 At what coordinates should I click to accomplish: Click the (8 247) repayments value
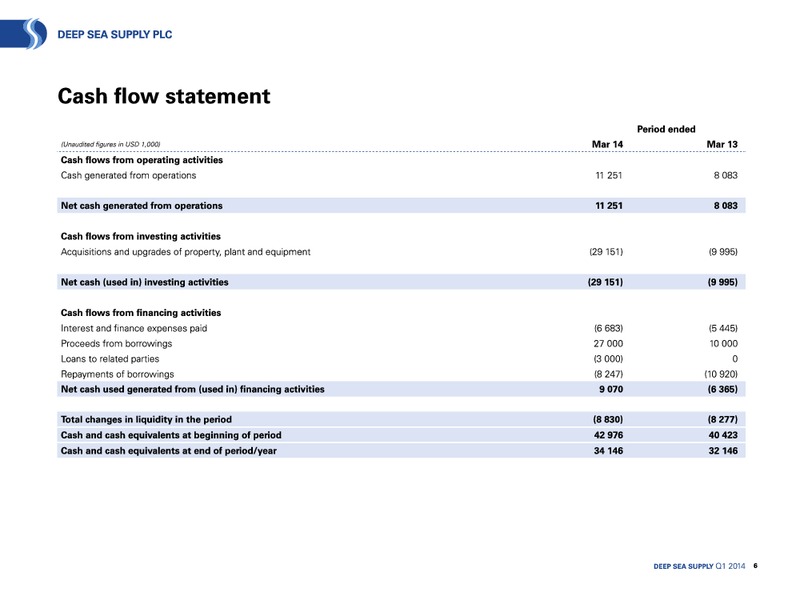(x=608, y=374)
